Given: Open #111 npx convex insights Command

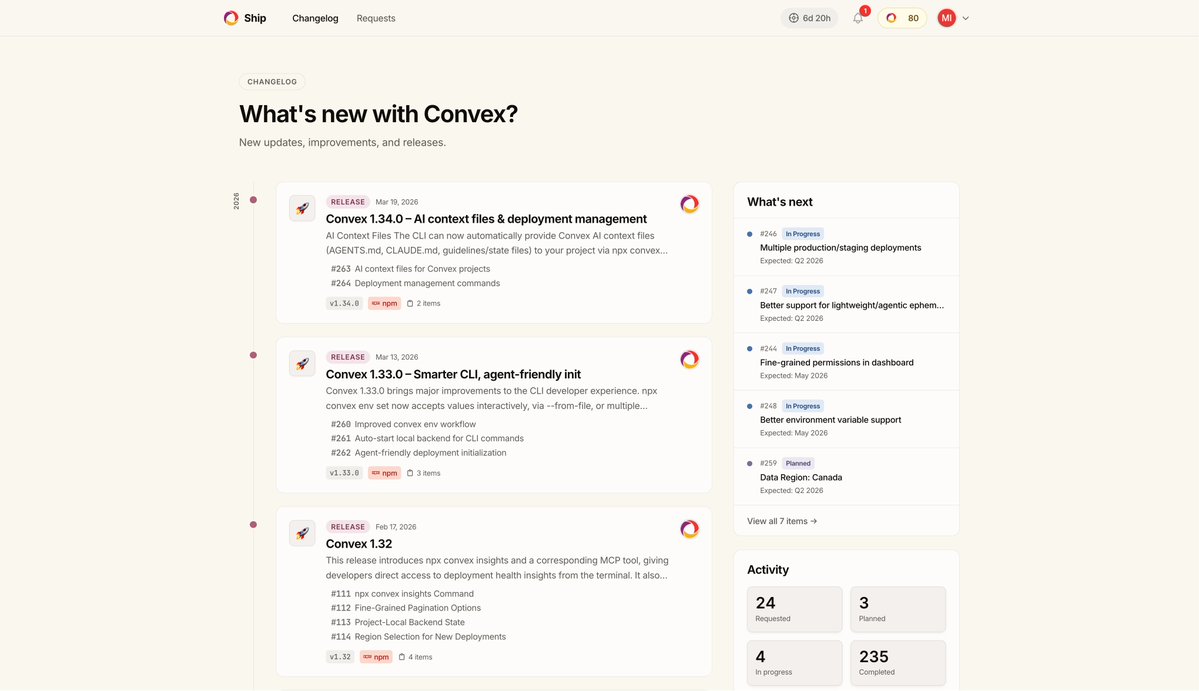Looking at the screenshot, I should [402, 594].
